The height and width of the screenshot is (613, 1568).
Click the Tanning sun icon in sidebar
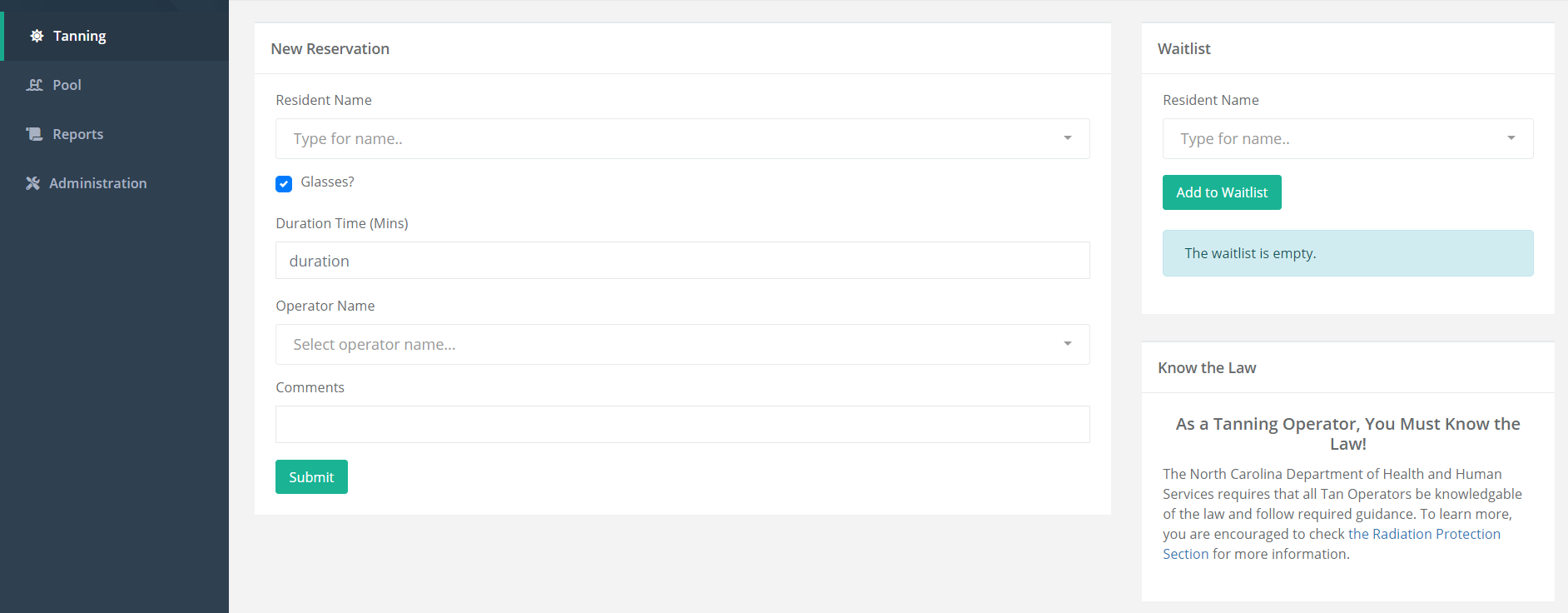pos(37,36)
